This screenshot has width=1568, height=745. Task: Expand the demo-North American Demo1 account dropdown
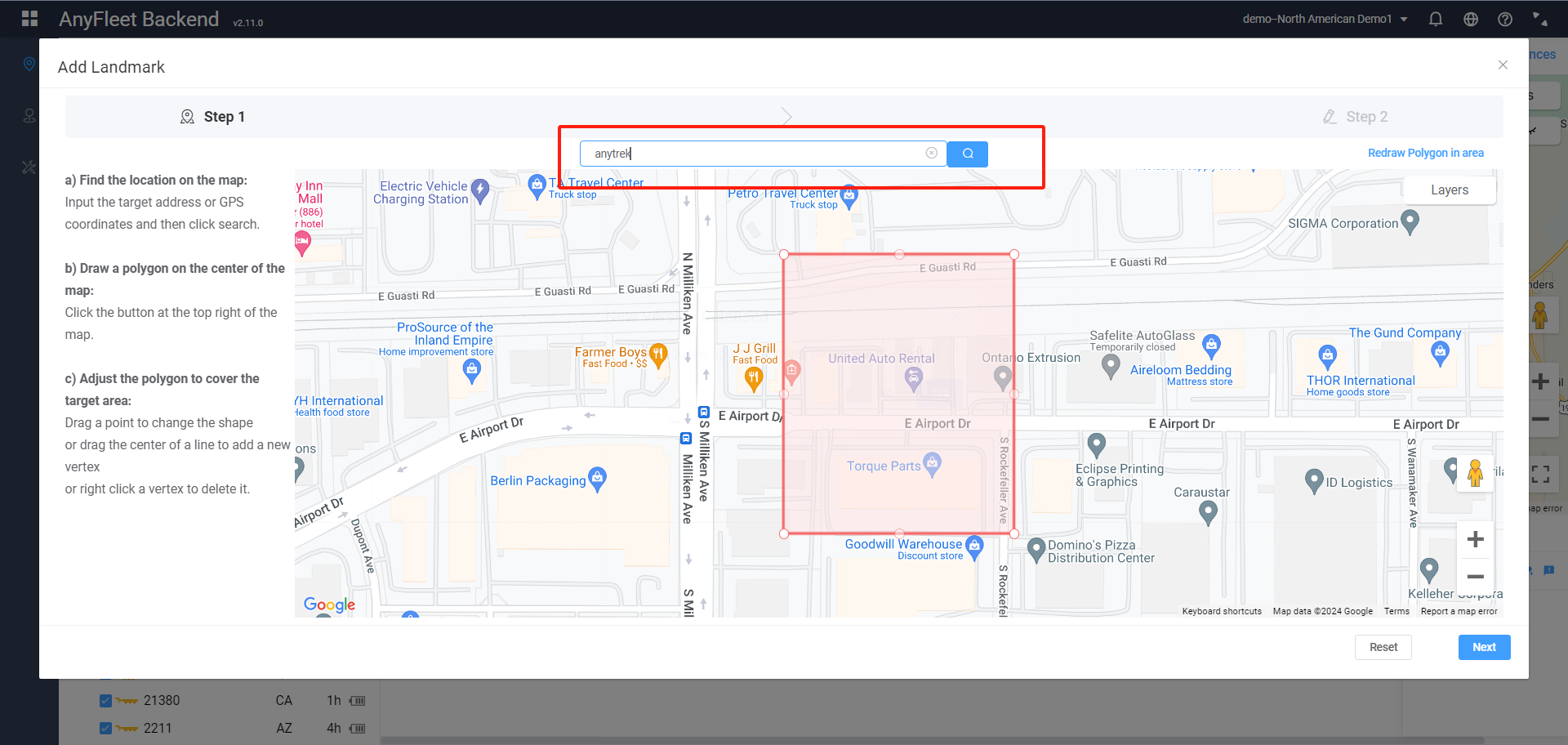[x=1325, y=19]
